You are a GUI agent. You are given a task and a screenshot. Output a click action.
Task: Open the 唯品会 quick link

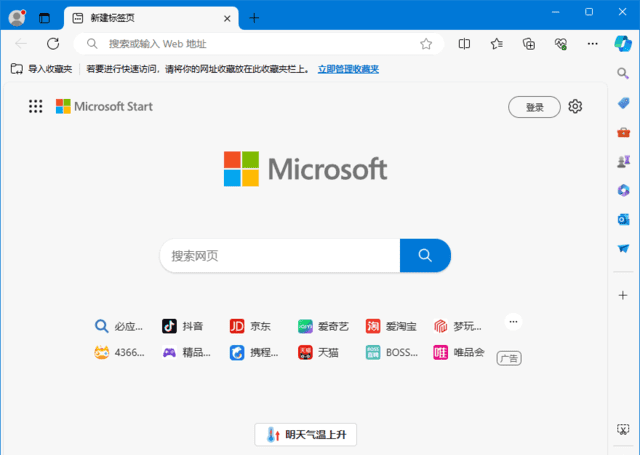click(459, 353)
